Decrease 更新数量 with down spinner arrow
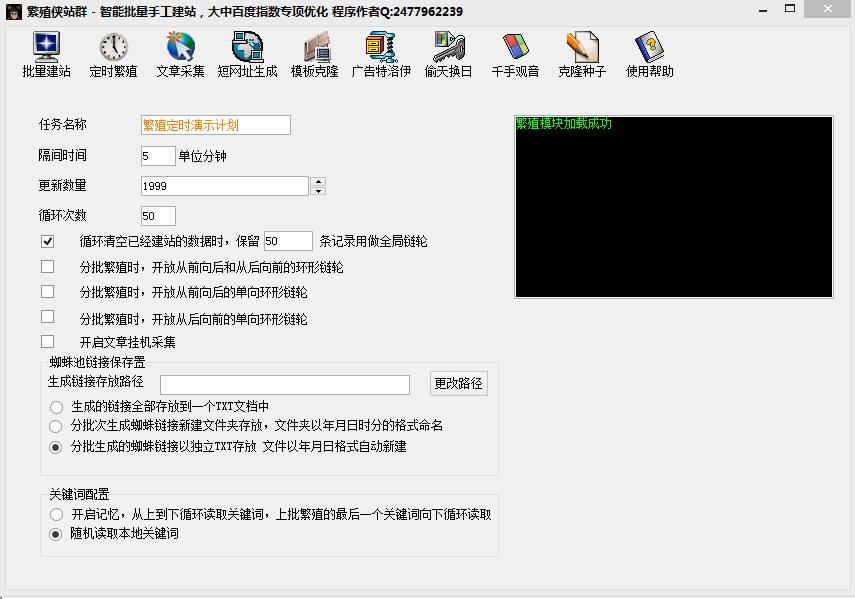Screen dimensions: 855x599 [318, 191]
